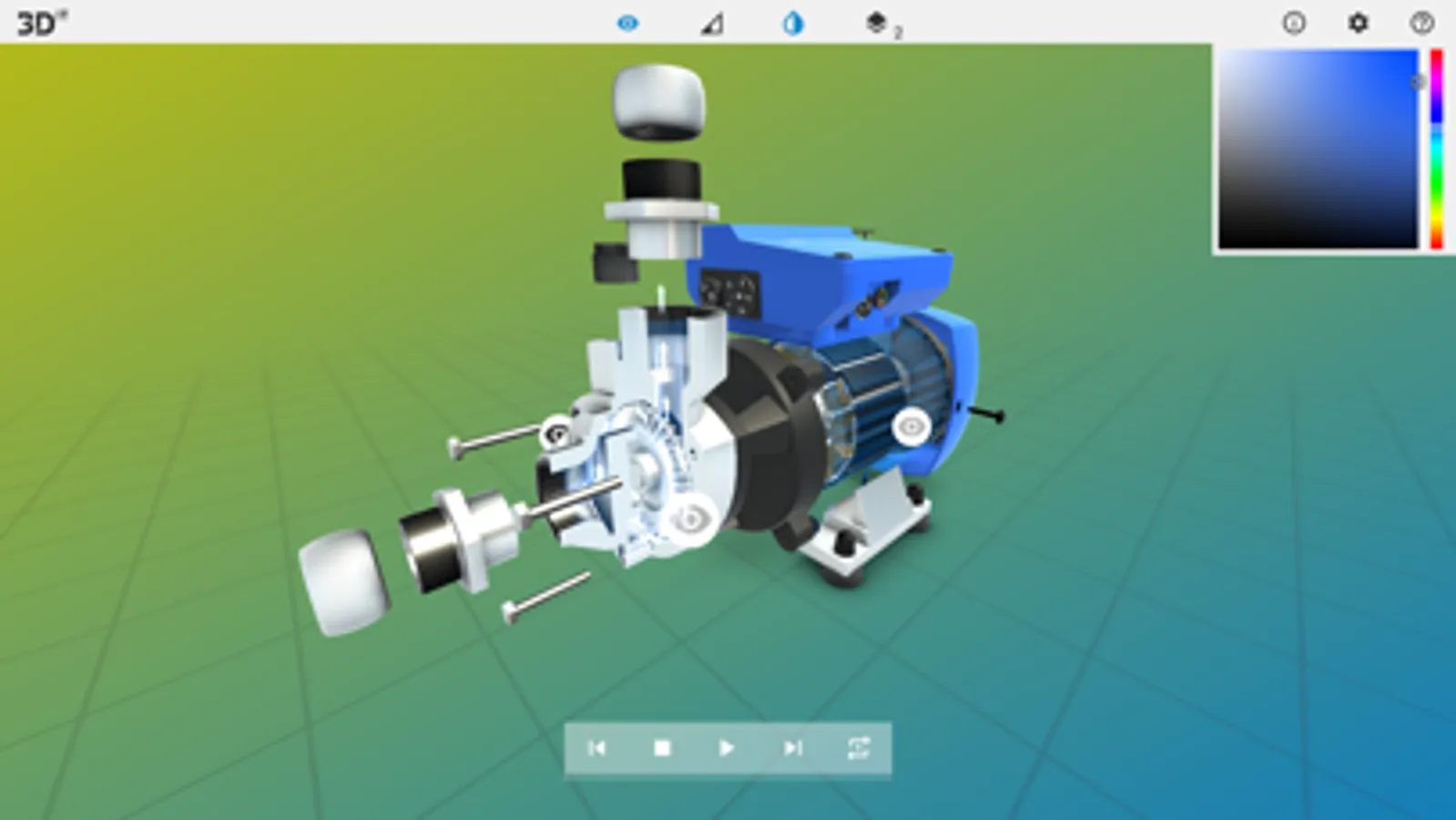Skip to next animation step
Image resolution: width=1456 pixels, height=820 pixels.
click(x=792, y=748)
